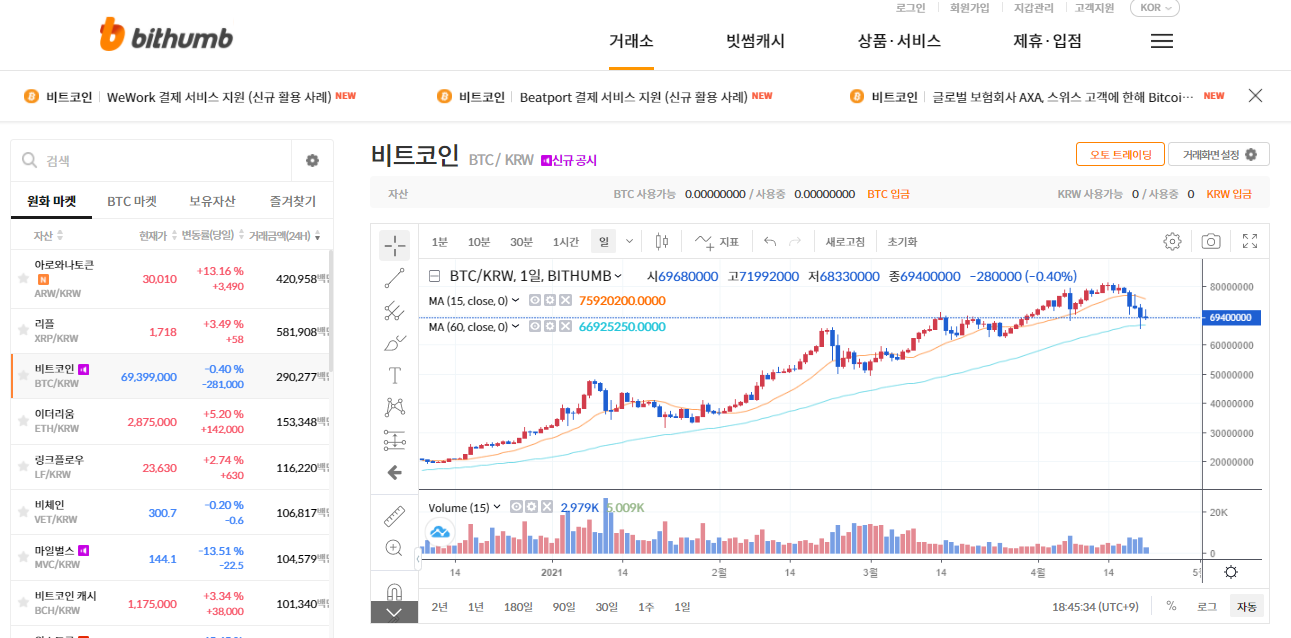This screenshot has height=638, width=1291.
Task: Expand MA (15, close, 0) options
Action: [515, 300]
